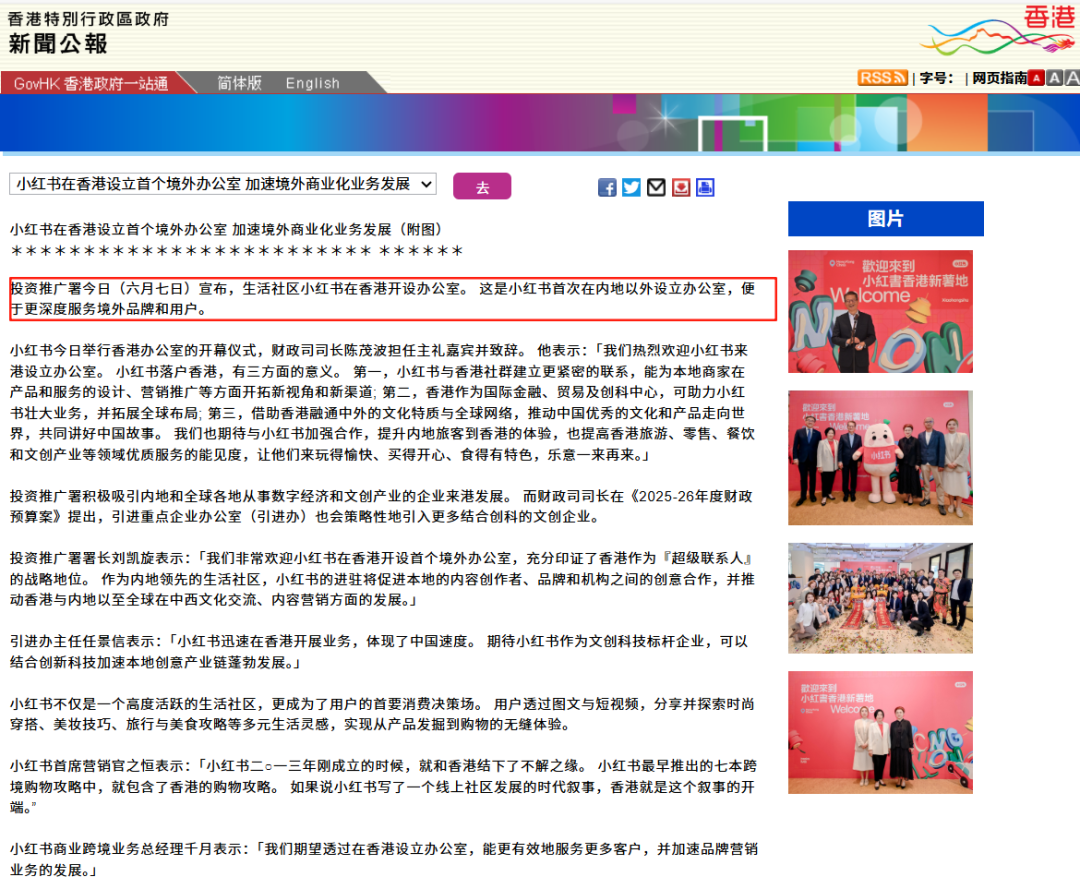
Task: Click the purple 去 go button
Action: tap(482, 186)
